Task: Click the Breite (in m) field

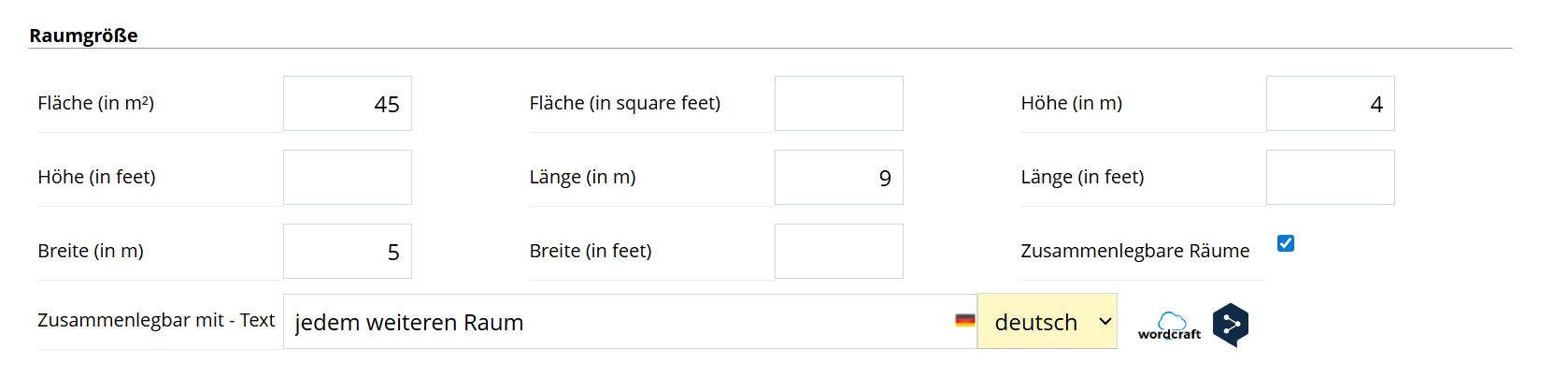Action: coord(348,252)
